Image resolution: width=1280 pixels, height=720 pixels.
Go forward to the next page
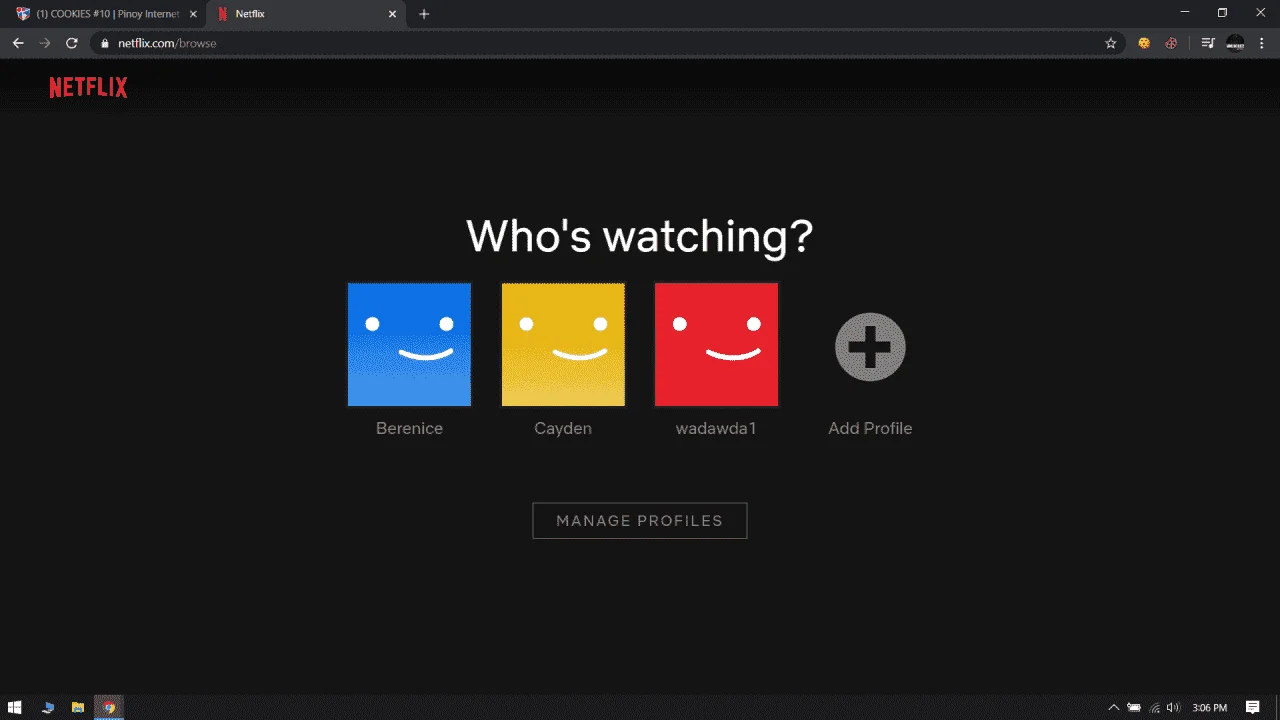(44, 43)
